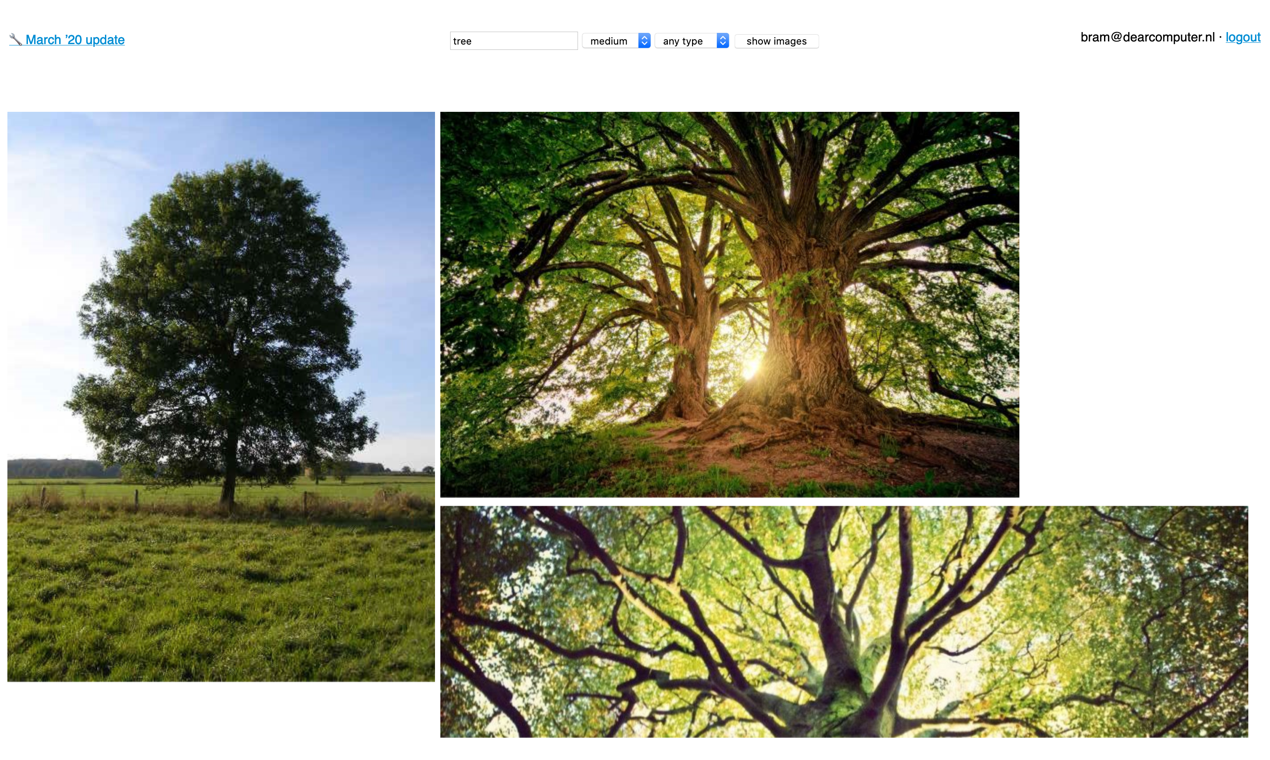Click the up arrow of the type stepper

coord(723,36)
